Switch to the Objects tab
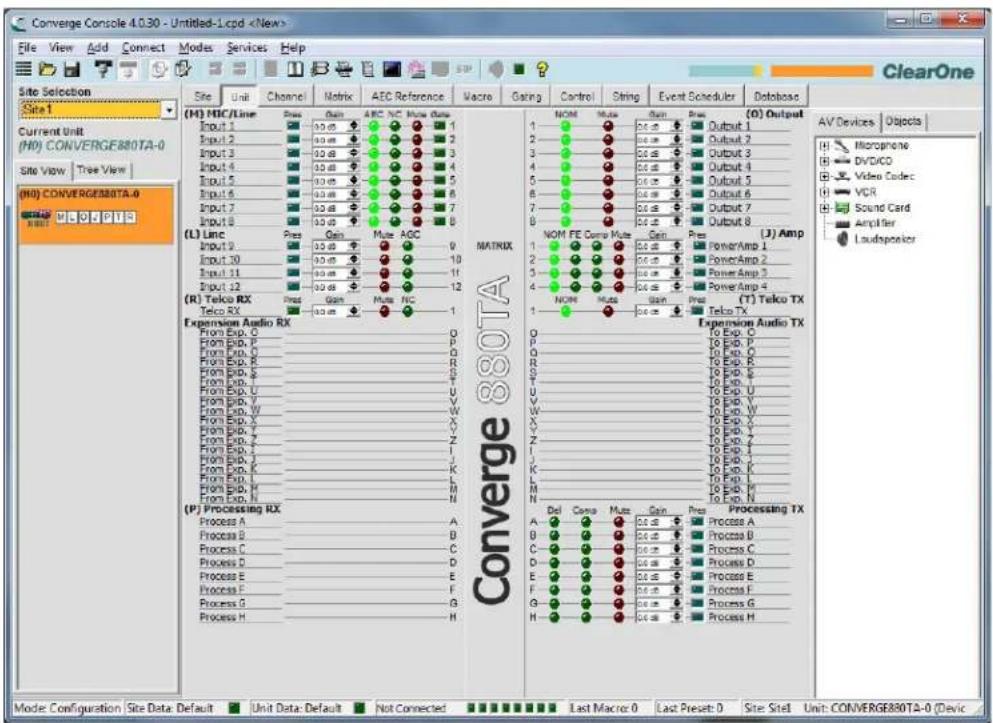The height and width of the screenshot is (723, 993). coord(904,121)
